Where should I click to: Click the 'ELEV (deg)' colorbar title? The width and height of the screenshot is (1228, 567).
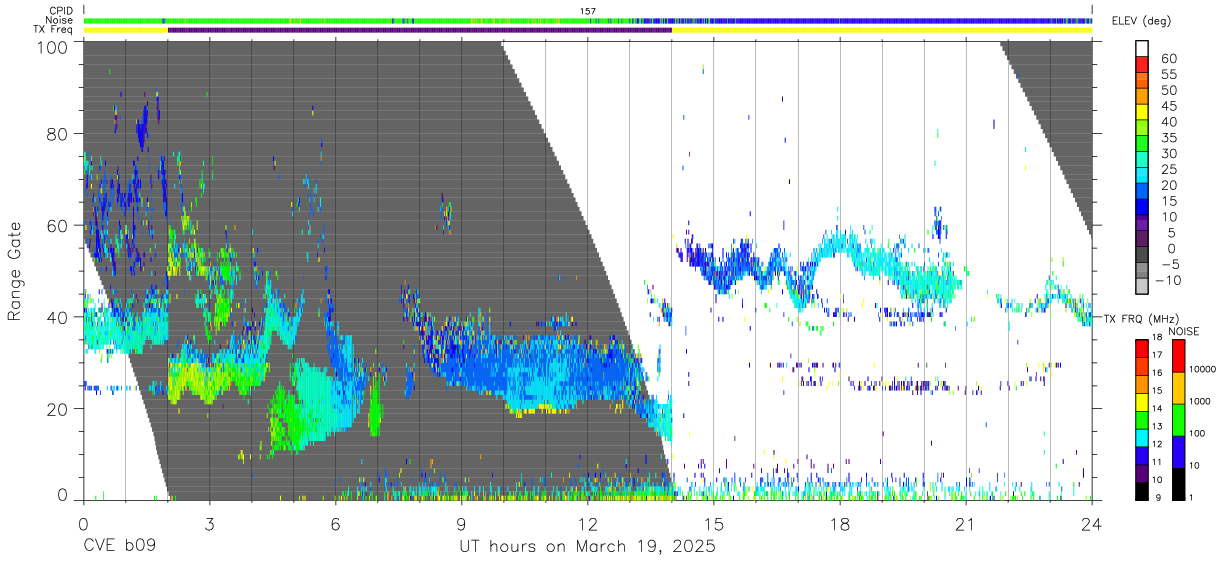[1141, 21]
